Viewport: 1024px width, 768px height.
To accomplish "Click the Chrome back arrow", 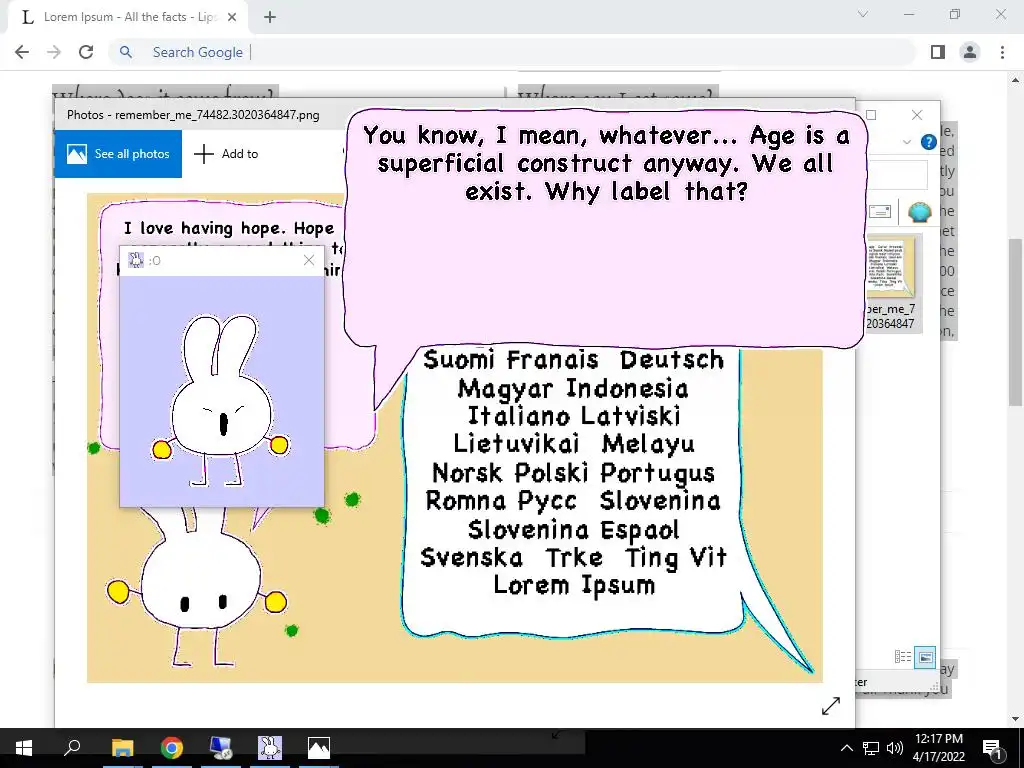I will (x=22, y=52).
